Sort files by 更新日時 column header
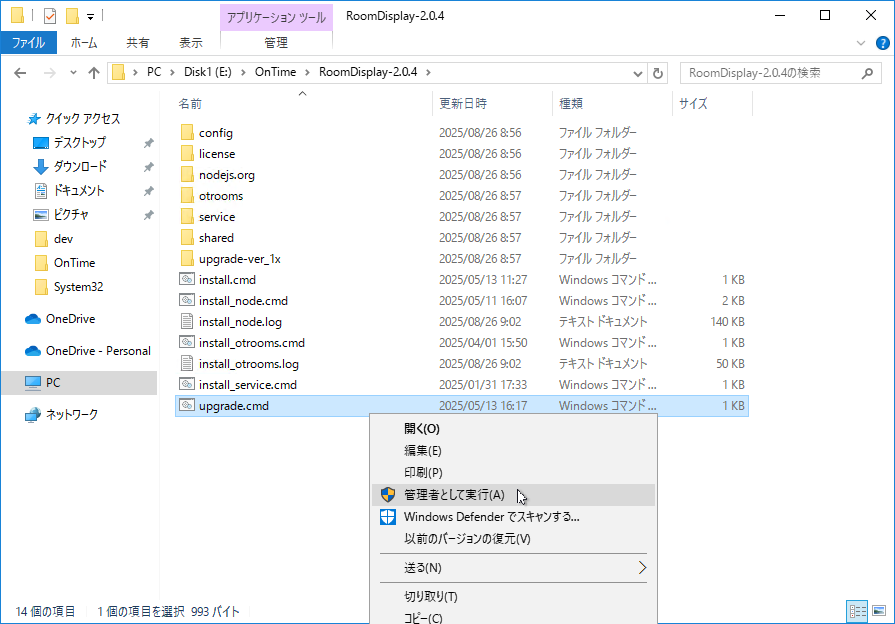The width and height of the screenshot is (895, 624). coord(462,103)
